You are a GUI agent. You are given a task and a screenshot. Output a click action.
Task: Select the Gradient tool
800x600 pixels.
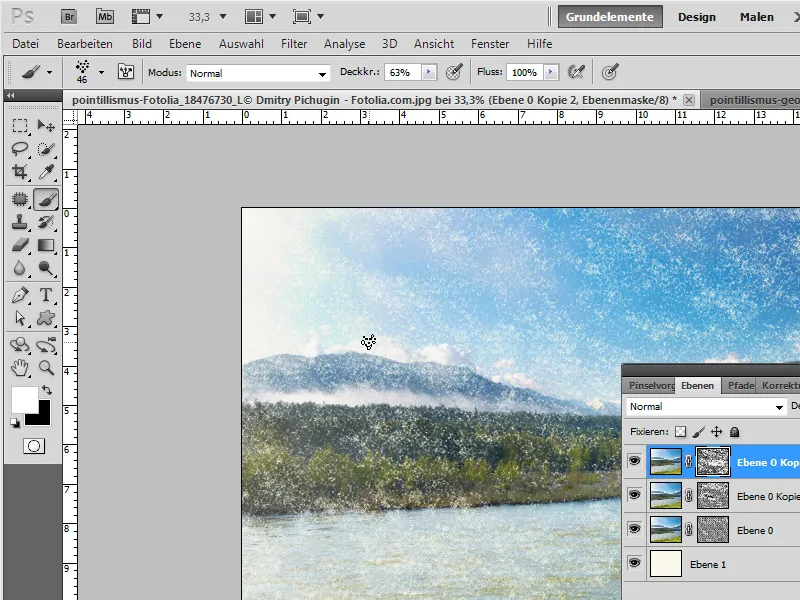pos(46,245)
